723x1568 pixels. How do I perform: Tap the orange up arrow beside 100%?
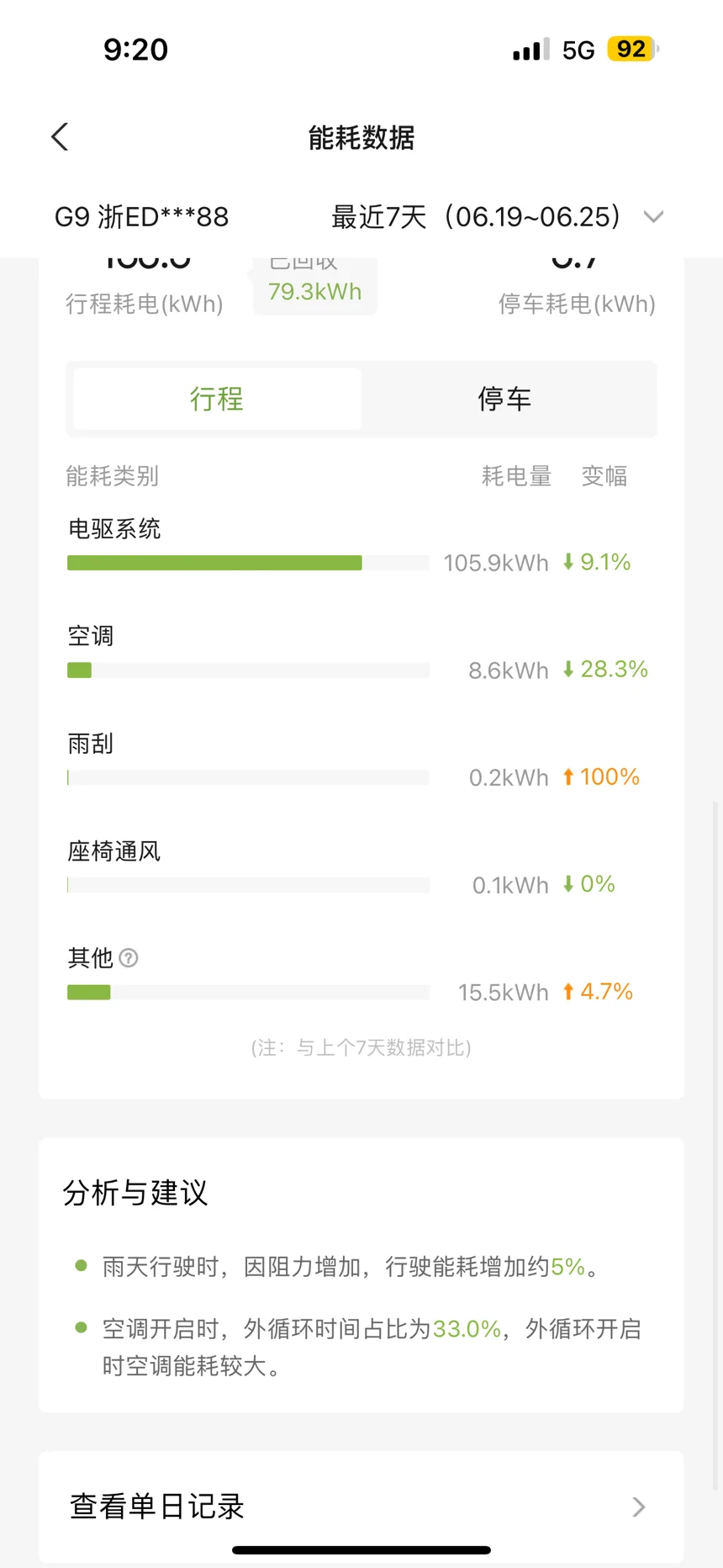point(568,777)
